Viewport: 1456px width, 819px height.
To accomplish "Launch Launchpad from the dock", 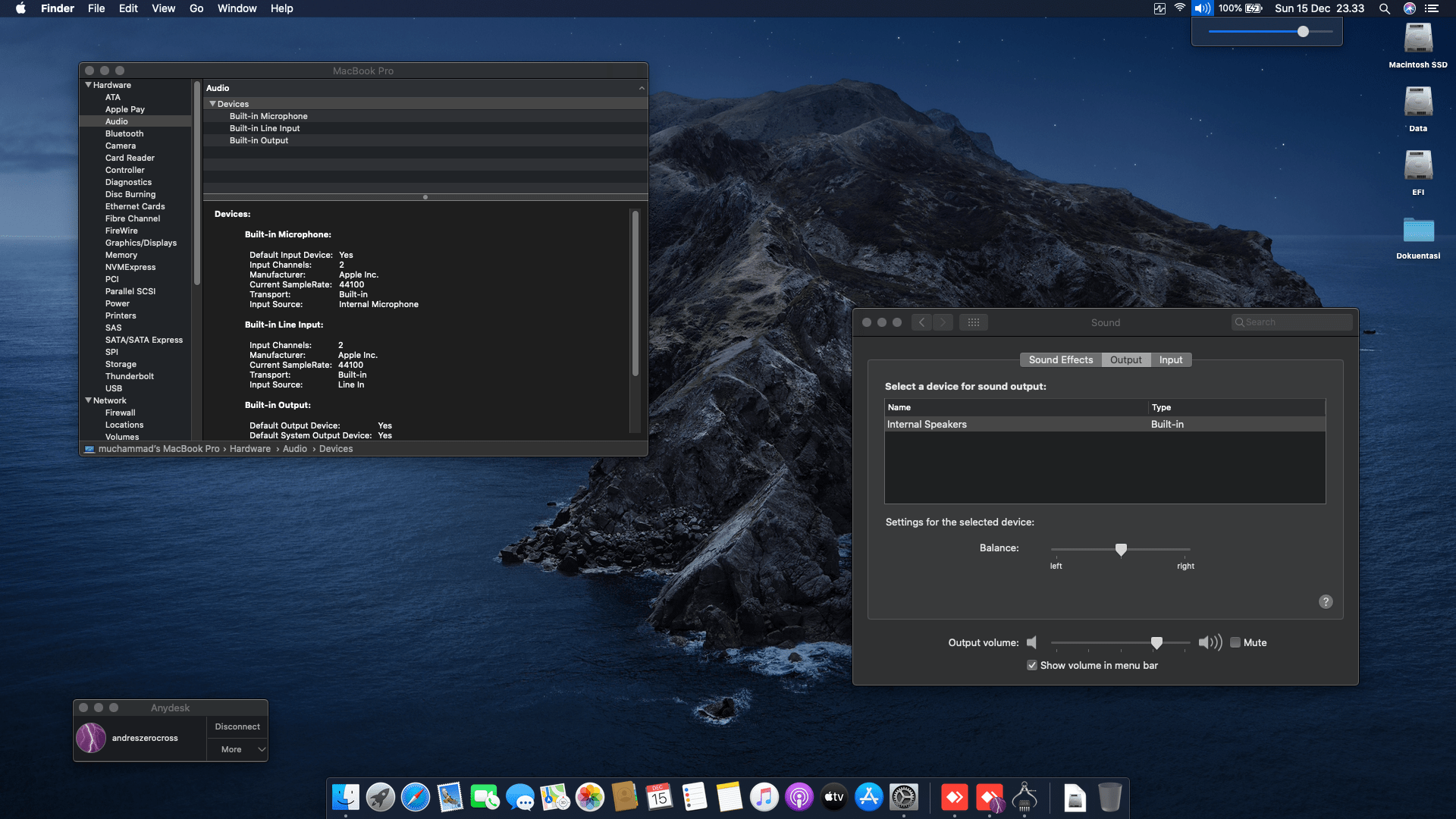I will [381, 797].
